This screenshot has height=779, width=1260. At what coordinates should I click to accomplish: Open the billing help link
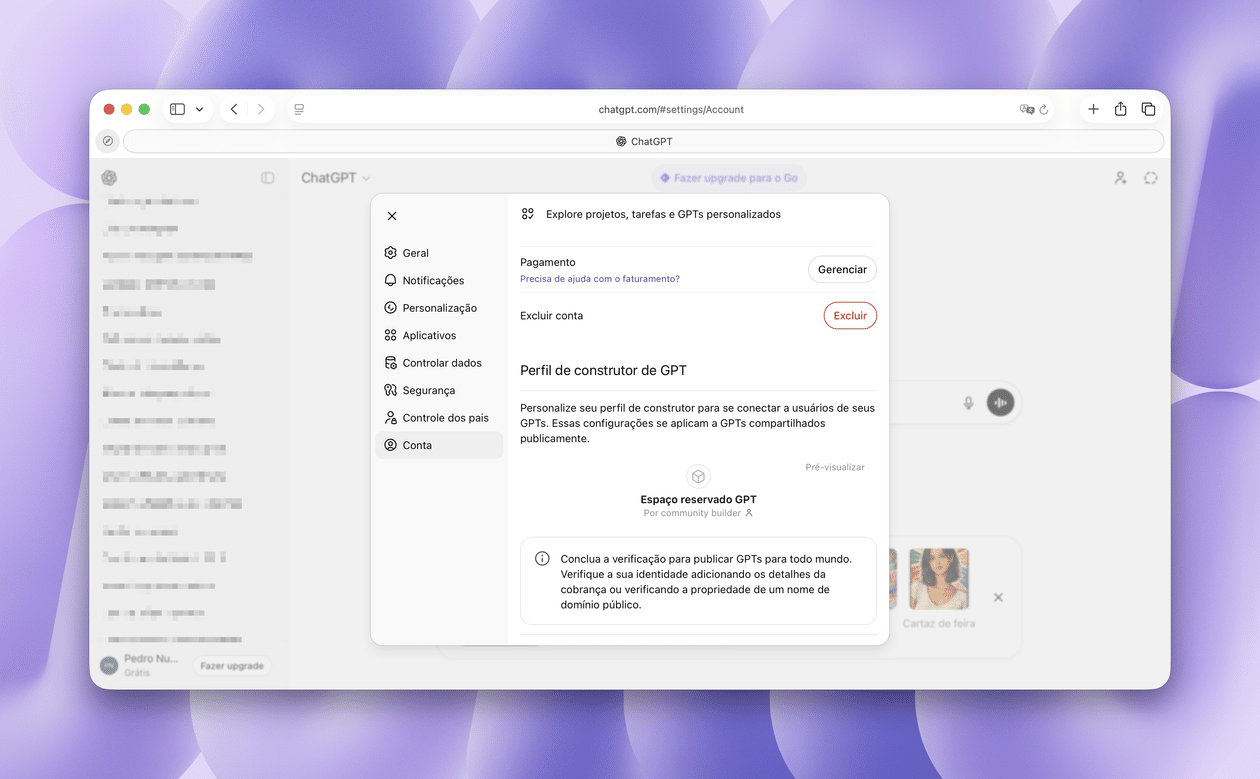point(599,279)
